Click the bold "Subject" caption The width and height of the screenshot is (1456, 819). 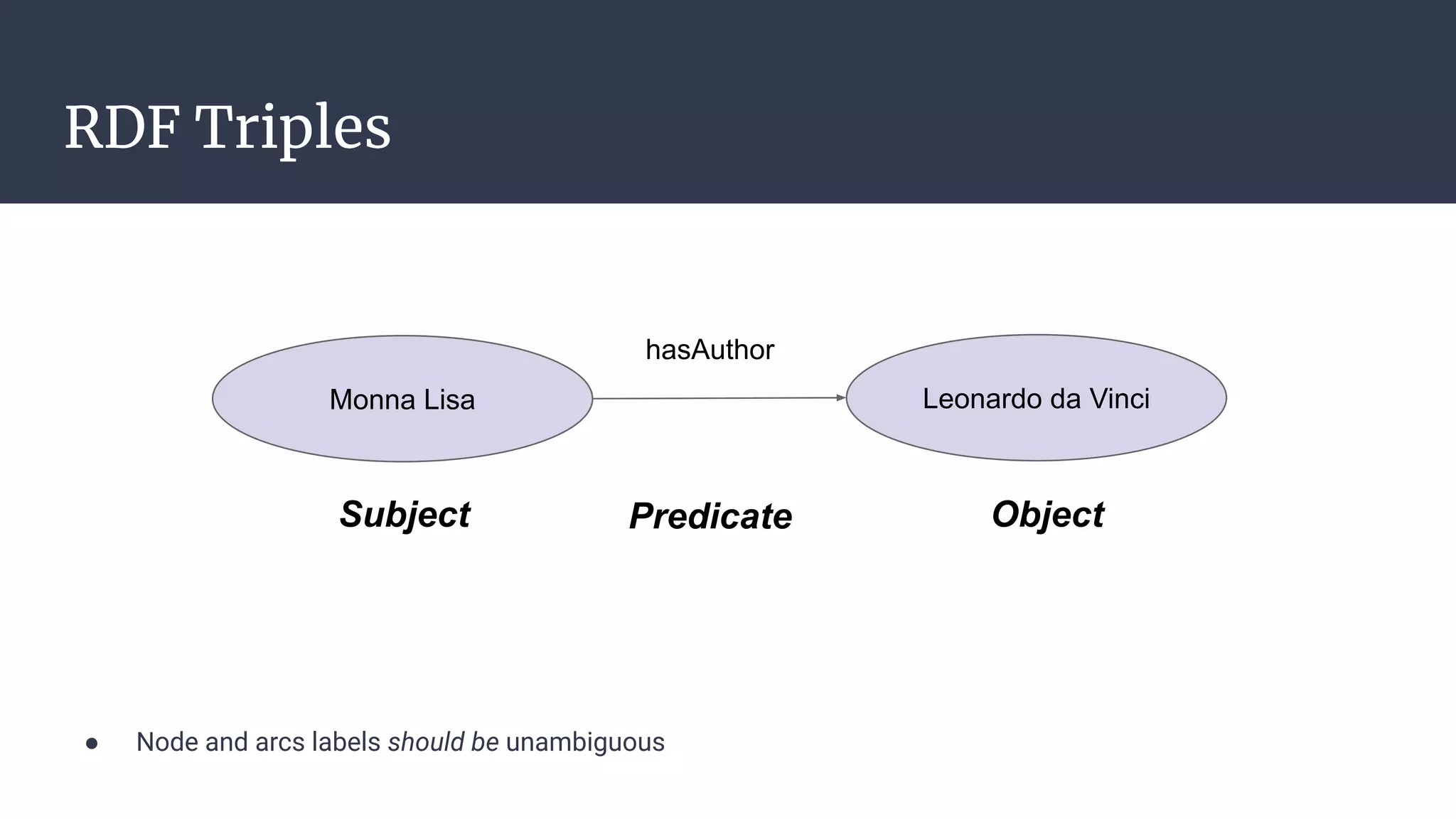(x=405, y=515)
